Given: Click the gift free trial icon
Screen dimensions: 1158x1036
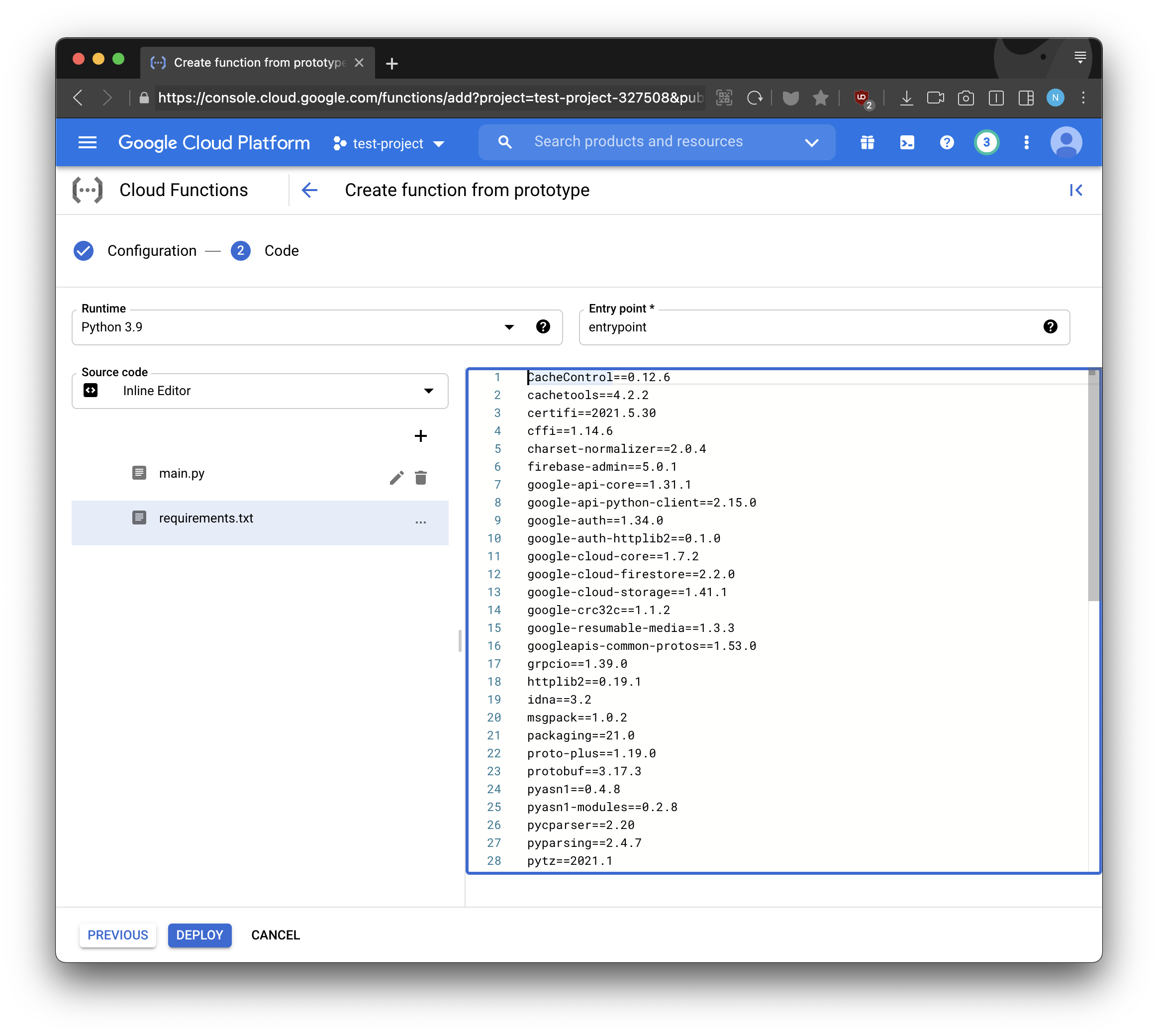Looking at the screenshot, I should pos(867,142).
